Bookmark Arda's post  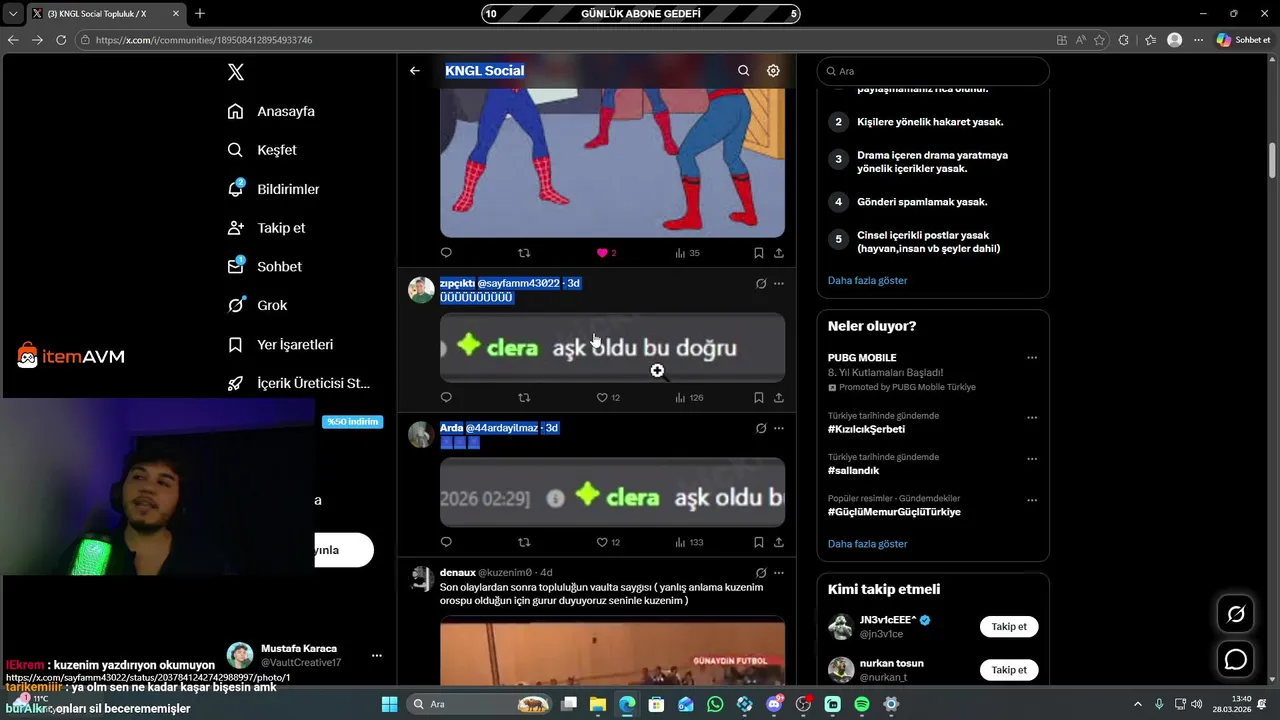[x=759, y=542]
